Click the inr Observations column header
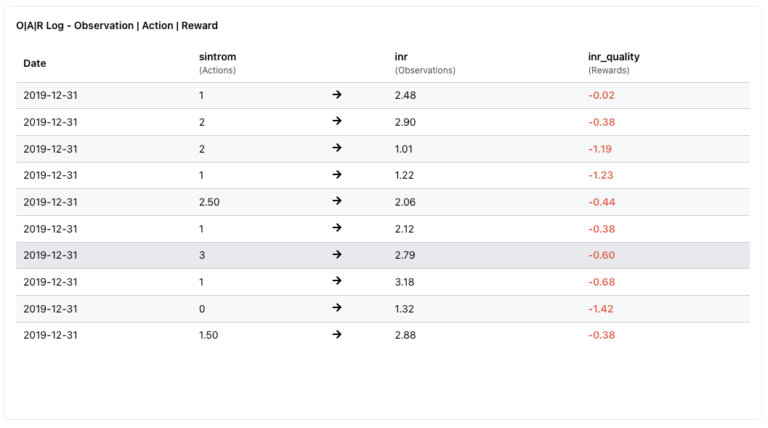The height and width of the screenshot is (428, 768). click(x=424, y=63)
